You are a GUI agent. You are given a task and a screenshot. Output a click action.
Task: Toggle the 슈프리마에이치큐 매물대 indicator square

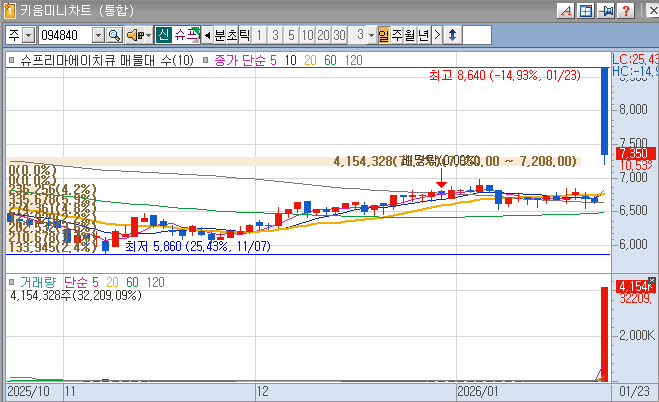(x=11, y=60)
